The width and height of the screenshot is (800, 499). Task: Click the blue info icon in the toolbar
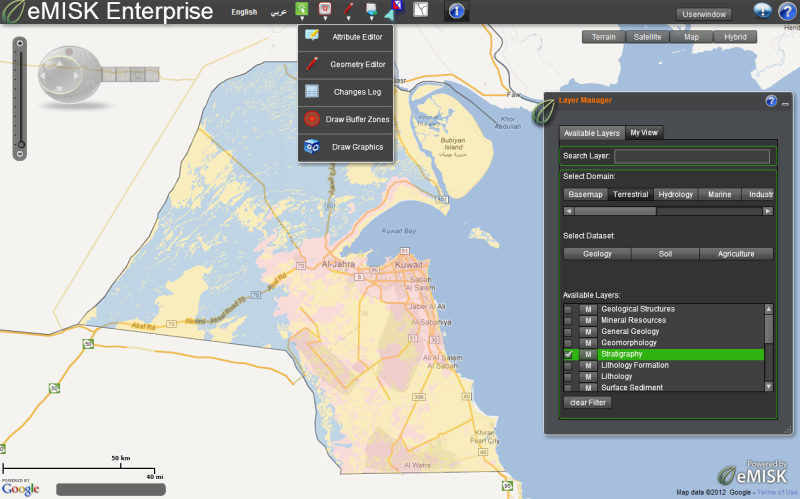(455, 11)
